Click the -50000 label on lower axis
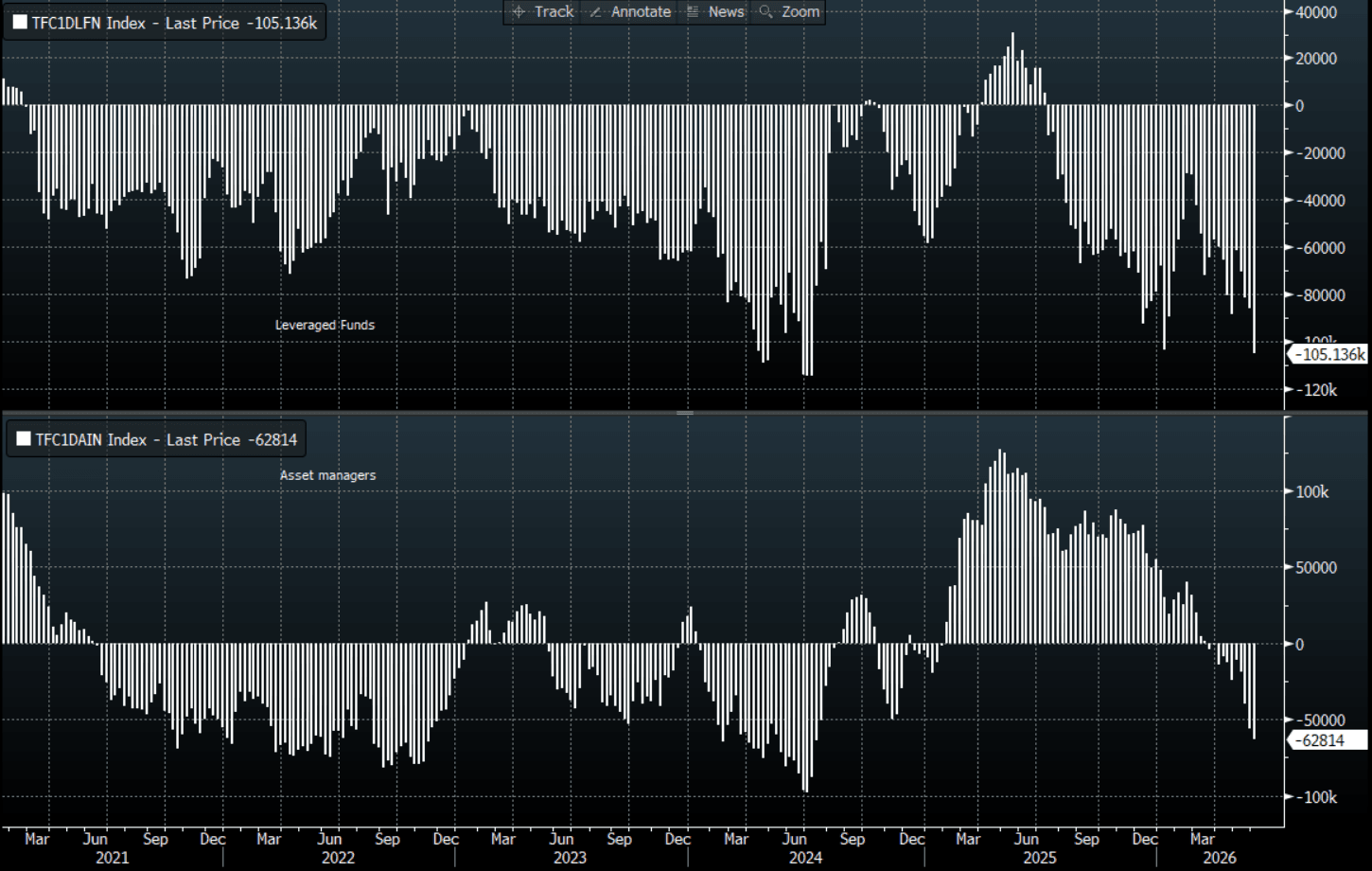 tap(1320, 720)
